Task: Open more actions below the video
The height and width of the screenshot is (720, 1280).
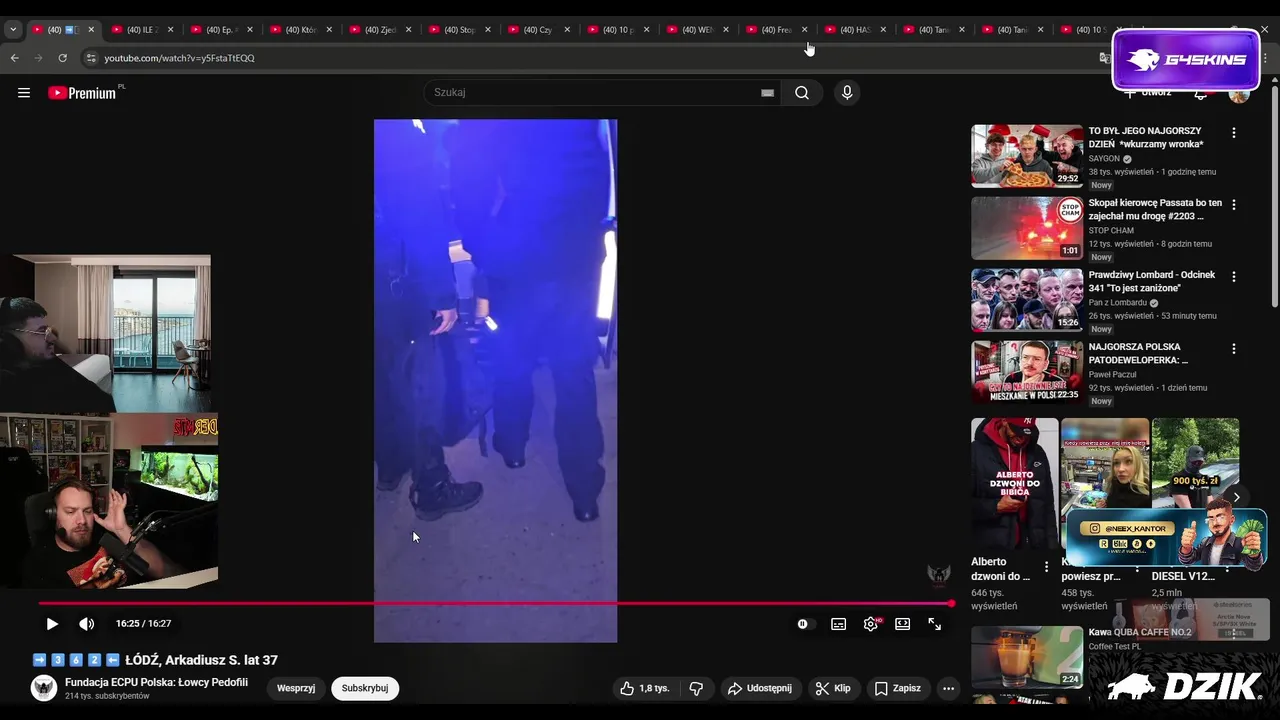Action: point(948,688)
